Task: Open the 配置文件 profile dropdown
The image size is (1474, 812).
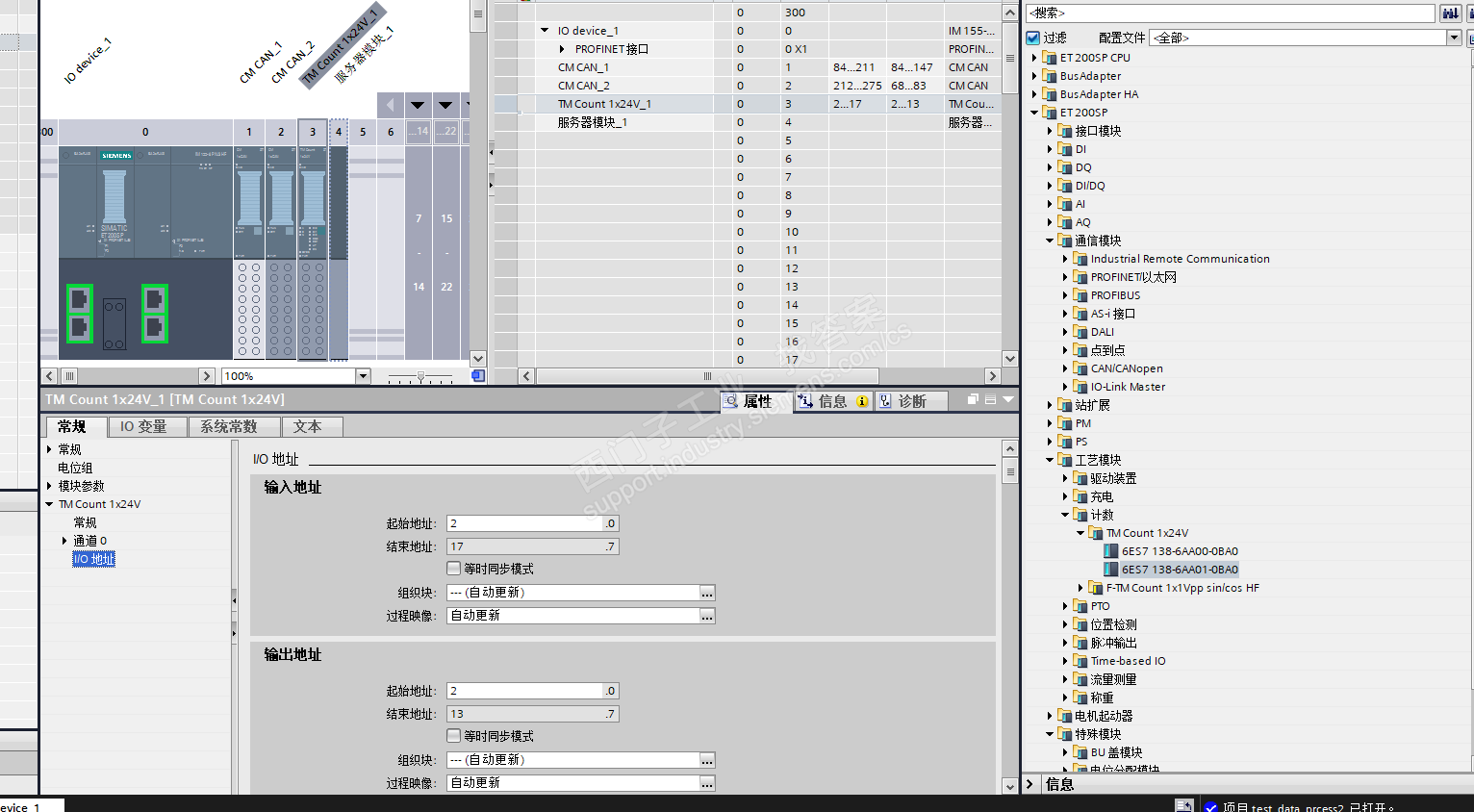Action: click(x=1454, y=38)
